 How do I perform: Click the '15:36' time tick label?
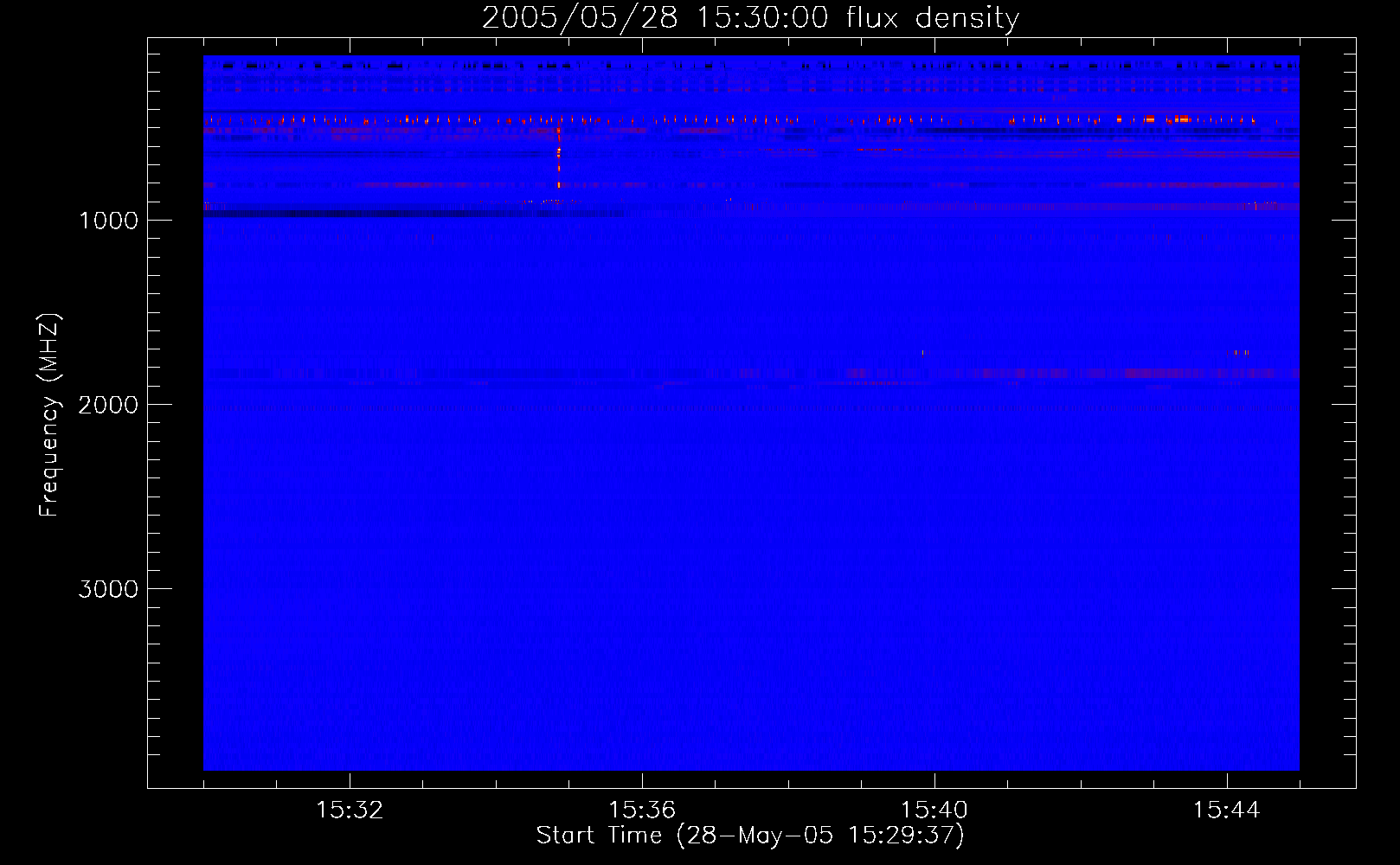click(x=642, y=810)
